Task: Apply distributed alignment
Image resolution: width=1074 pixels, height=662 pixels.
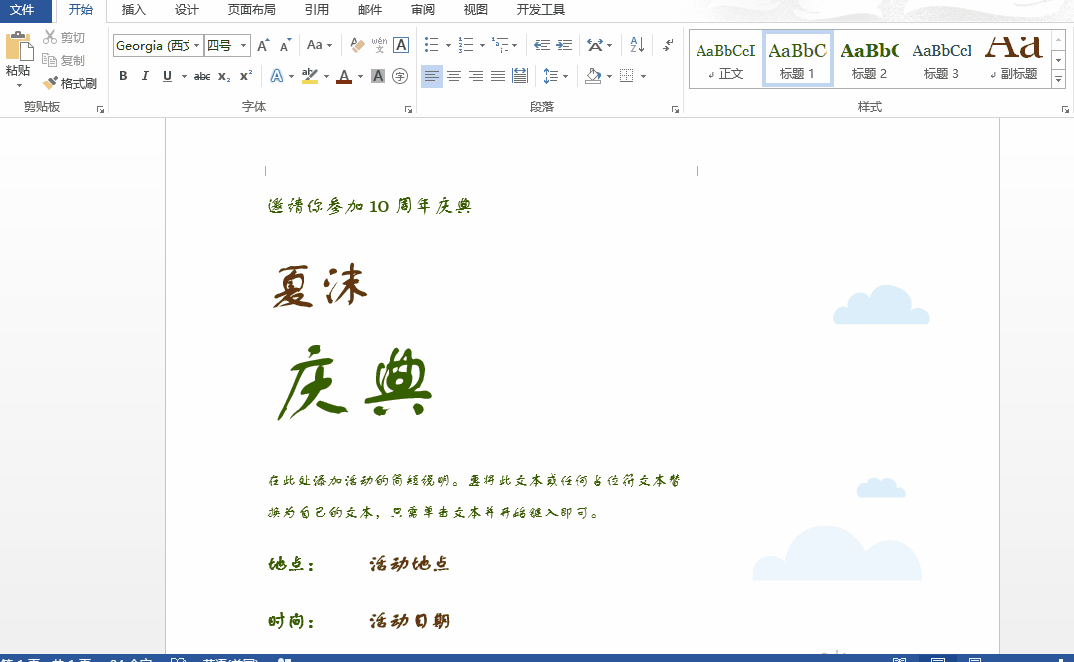Action: [520, 76]
